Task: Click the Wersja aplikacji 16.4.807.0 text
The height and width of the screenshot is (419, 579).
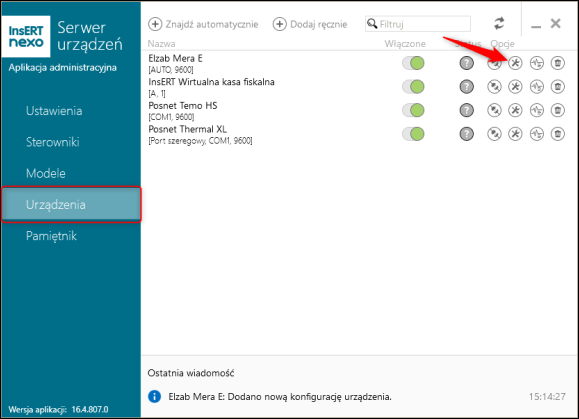Action: click(58, 409)
